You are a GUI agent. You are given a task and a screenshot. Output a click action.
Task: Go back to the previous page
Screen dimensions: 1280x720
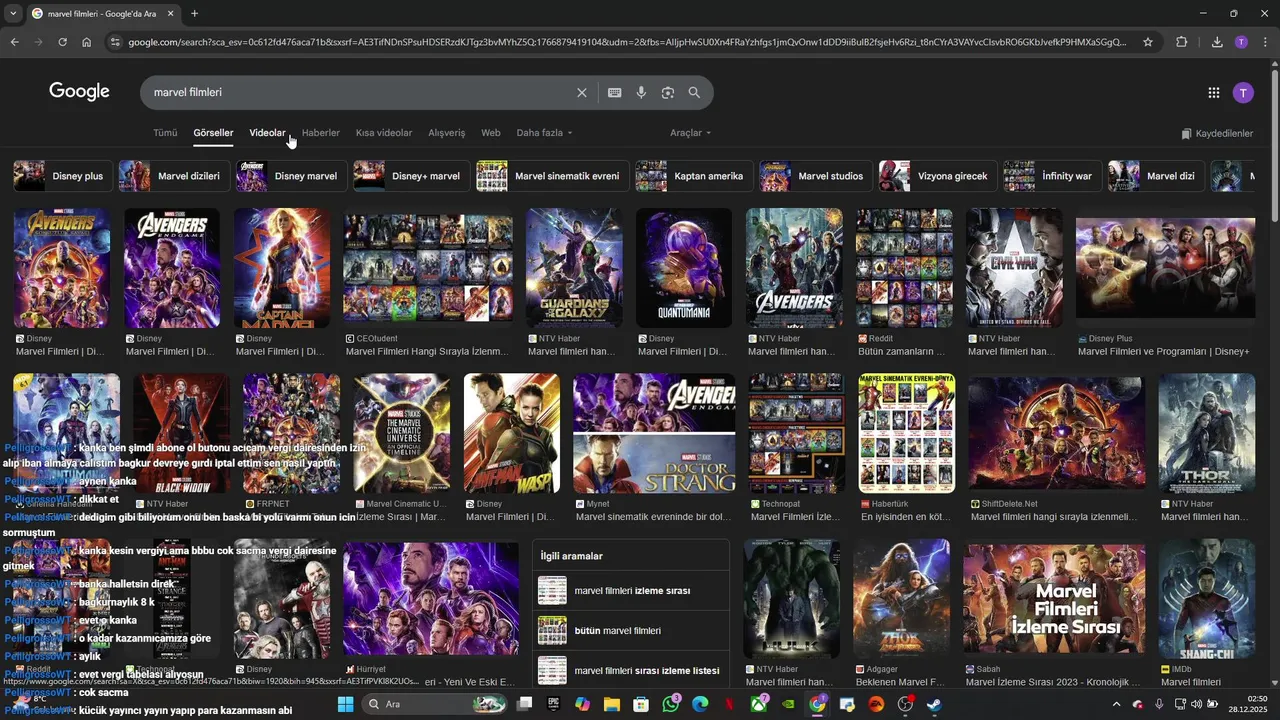point(14,42)
